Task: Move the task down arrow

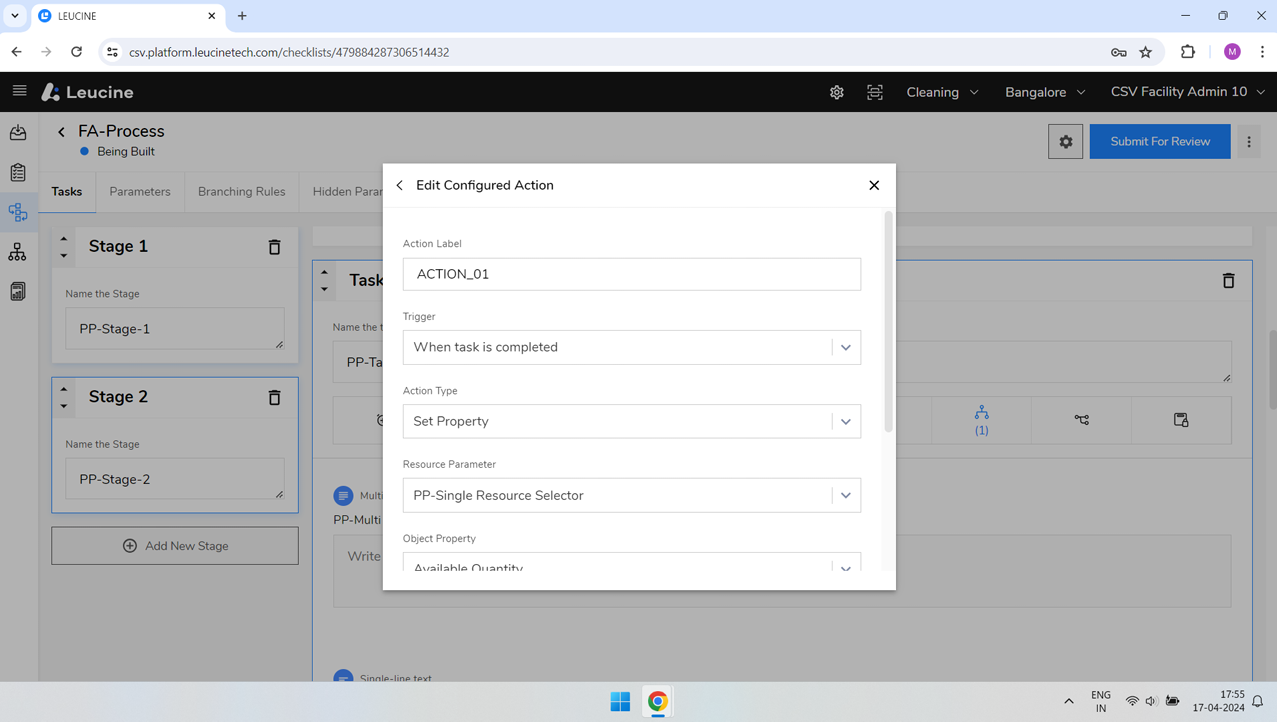Action: coord(324,289)
